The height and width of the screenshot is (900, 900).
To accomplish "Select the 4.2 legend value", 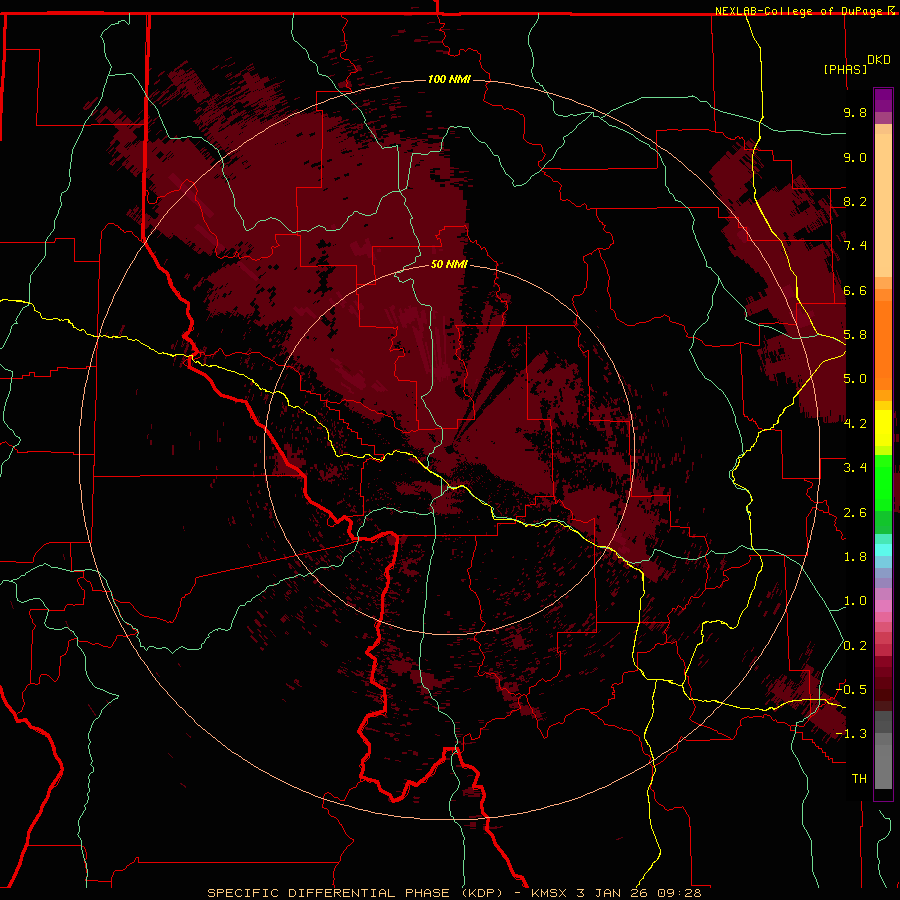I will point(855,424).
